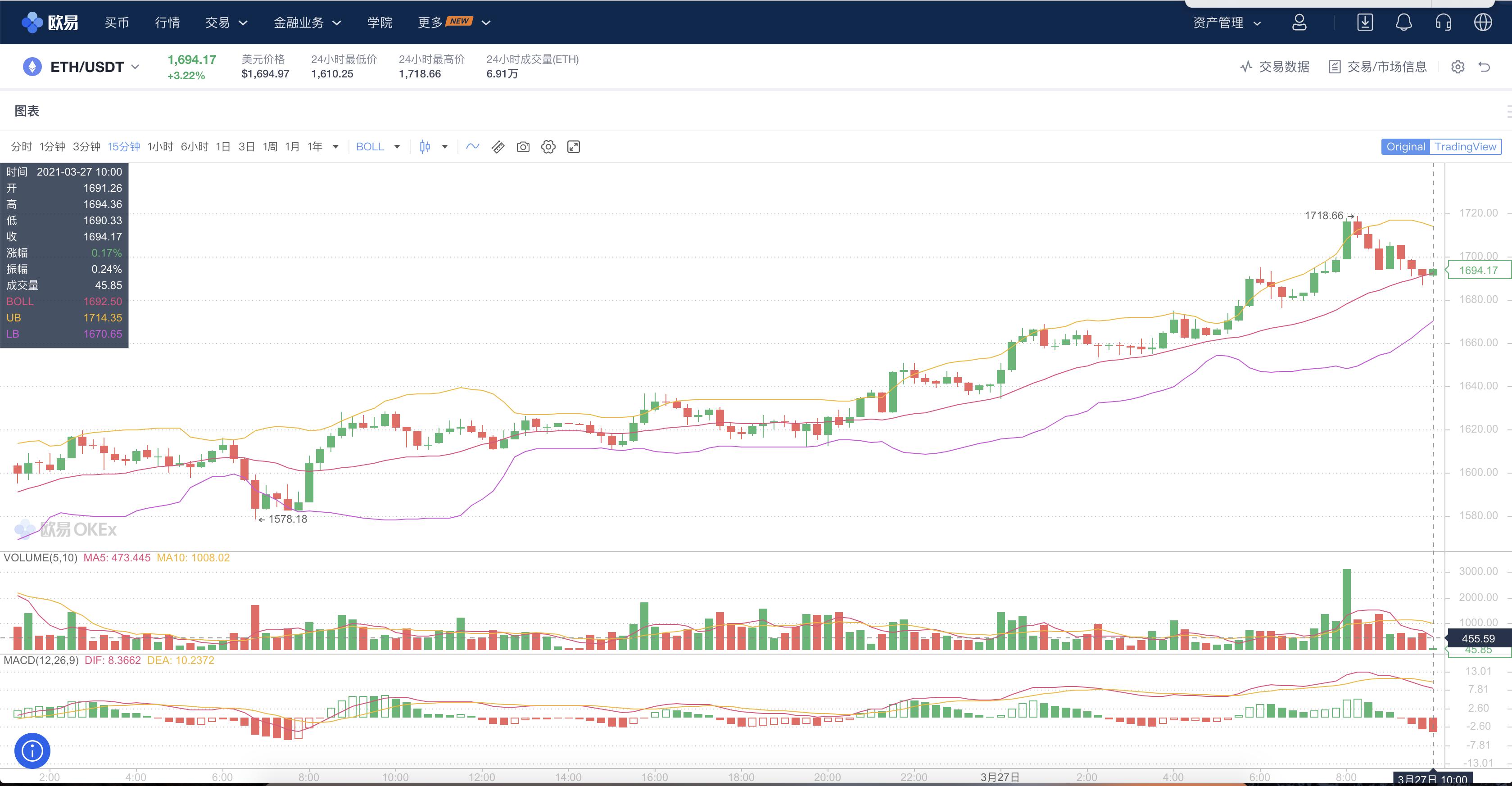Click the chart restore/undo arrow icon
The image size is (1512, 786).
[x=1485, y=67]
